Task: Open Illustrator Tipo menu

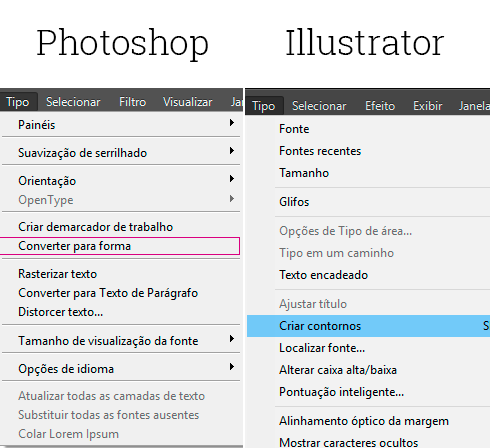Action: [x=263, y=106]
